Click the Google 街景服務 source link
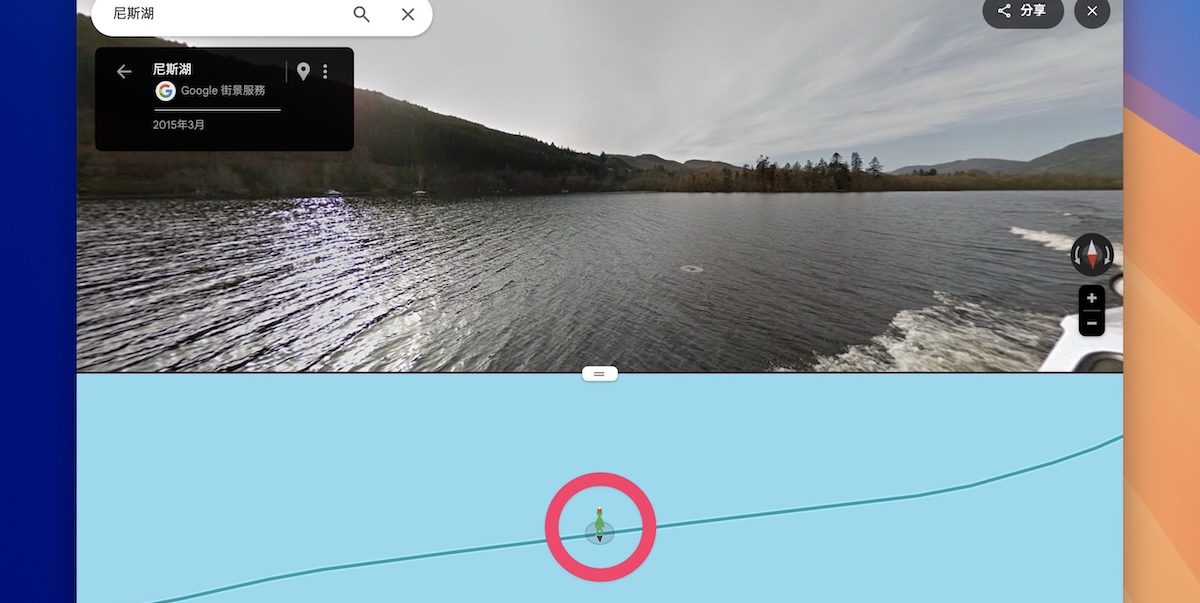Viewport: 1200px width, 603px height. point(223,91)
